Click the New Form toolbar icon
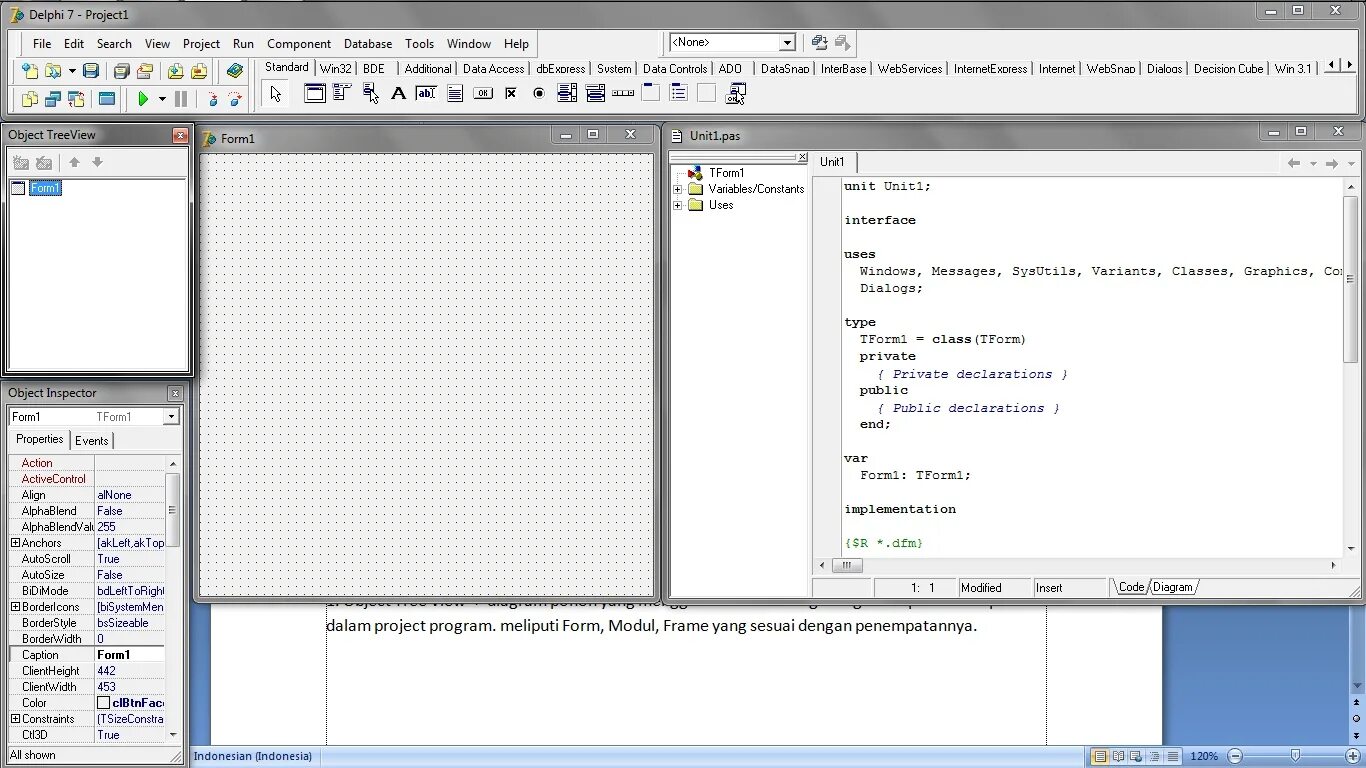1366x768 pixels. [x=106, y=99]
